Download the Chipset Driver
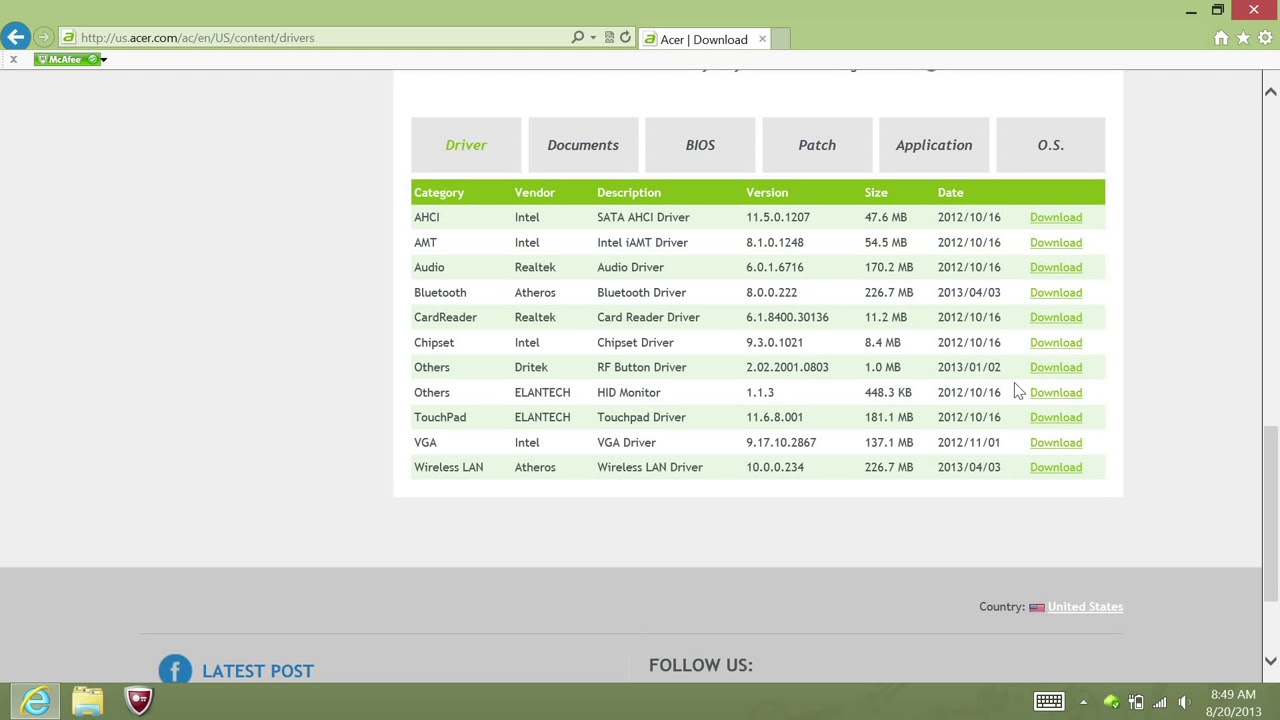This screenshot has height=720, width=1280. (1056, 342)
